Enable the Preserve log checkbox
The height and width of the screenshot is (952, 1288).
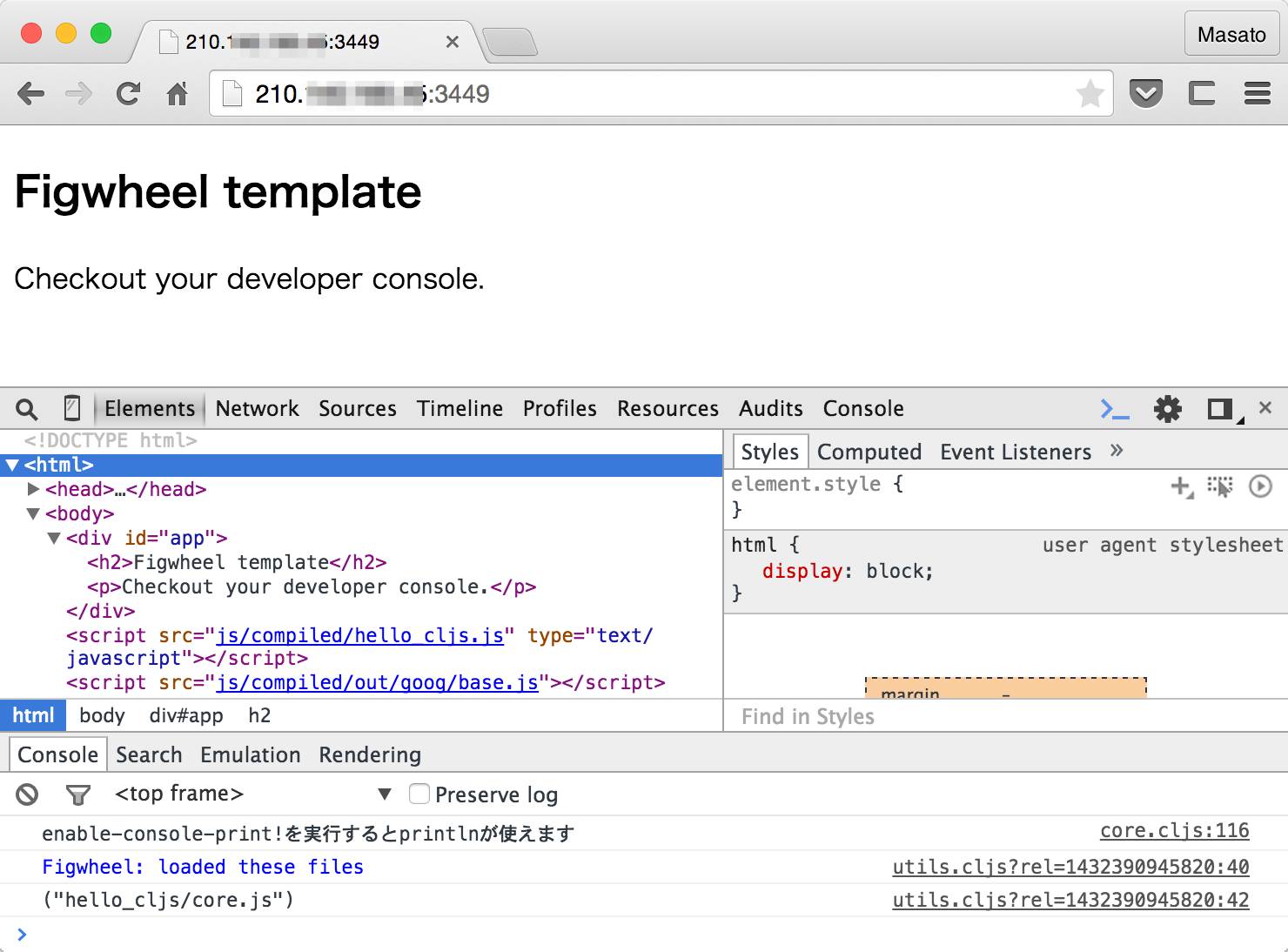click(x=419, y=794)
